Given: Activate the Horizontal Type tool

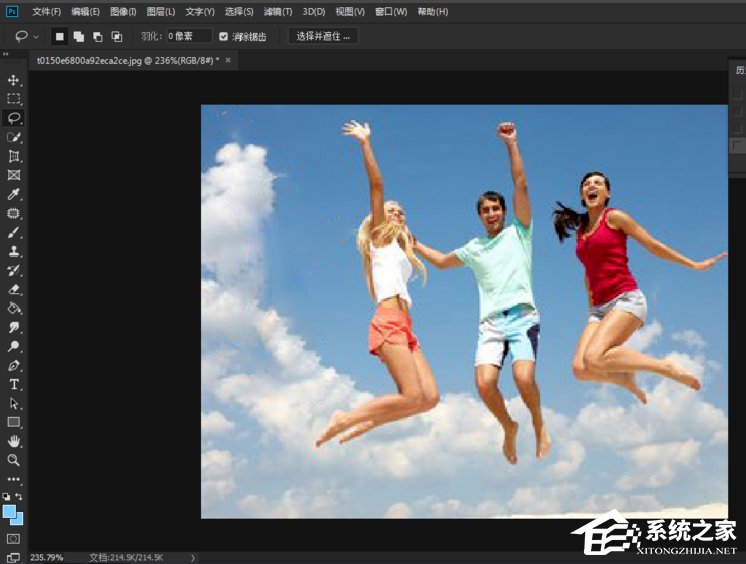Looking at the screenshot, I should pyautogui.click(x=14, y=384).
